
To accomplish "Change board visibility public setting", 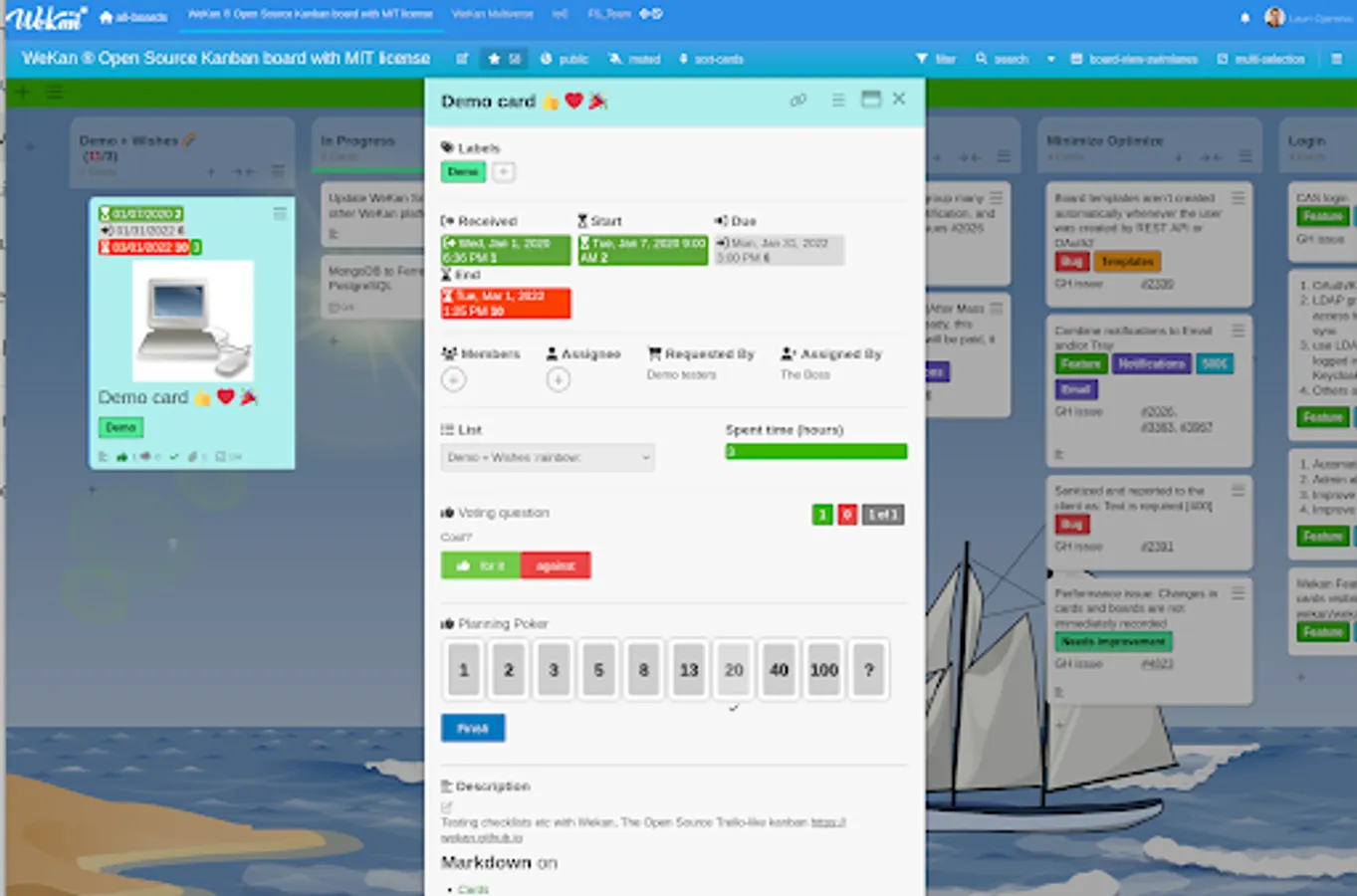I will [x=565, y=59].
